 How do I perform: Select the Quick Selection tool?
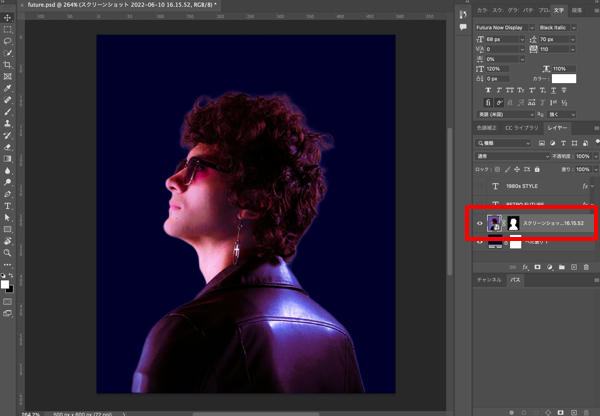pyautogui.click(x=7, y=53)
